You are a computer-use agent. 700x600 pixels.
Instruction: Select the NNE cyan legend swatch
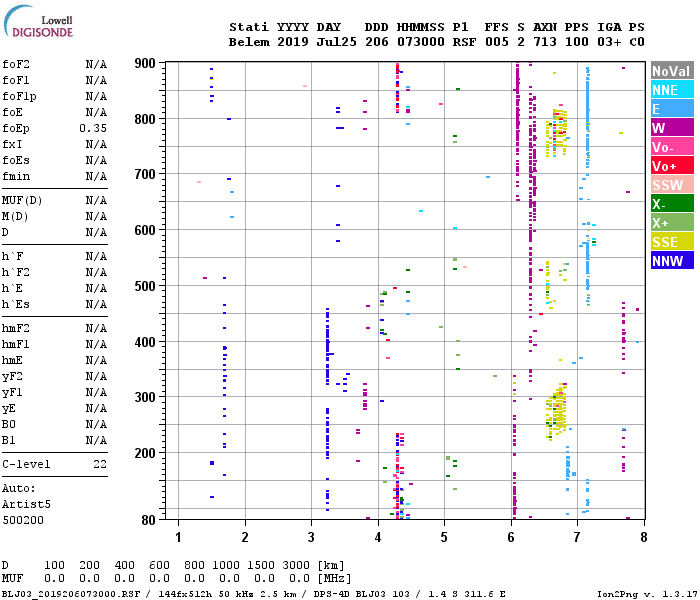point(672,89)
